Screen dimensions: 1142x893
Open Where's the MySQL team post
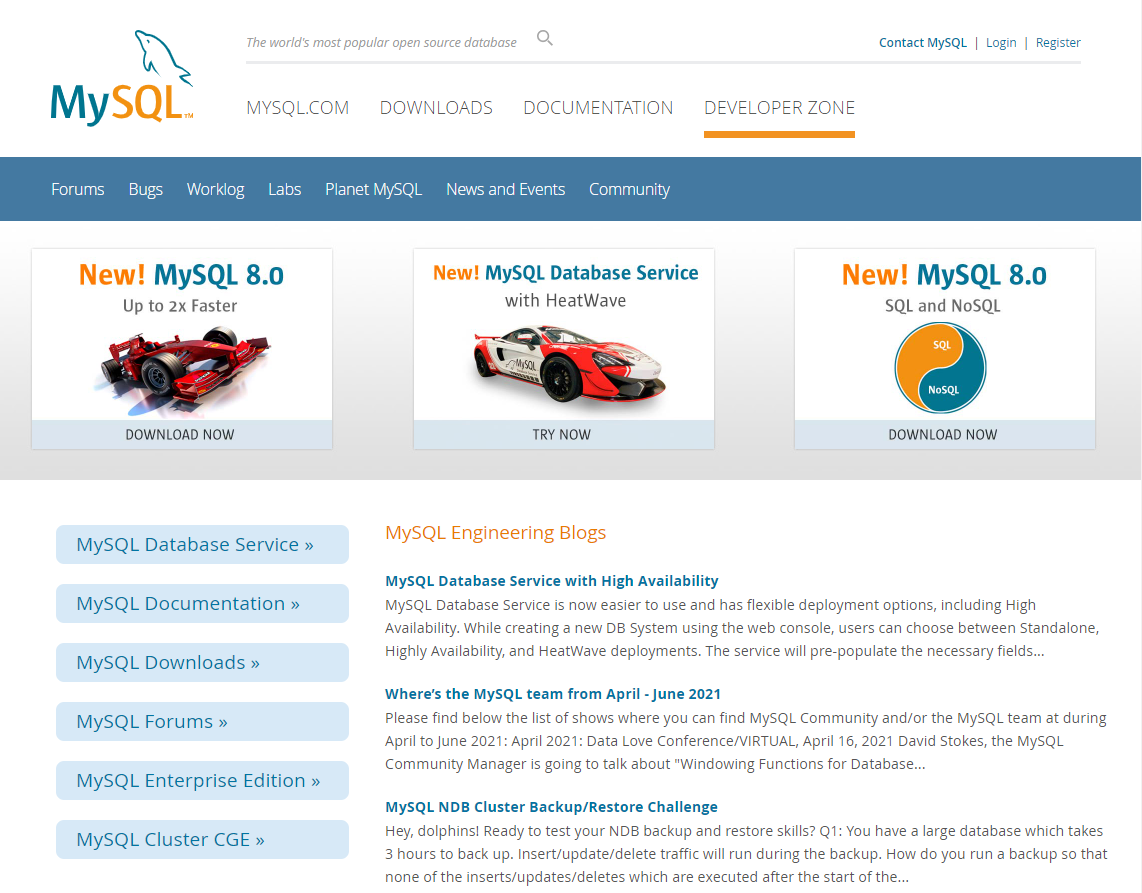pyautogui.click(x=553, y=693)
